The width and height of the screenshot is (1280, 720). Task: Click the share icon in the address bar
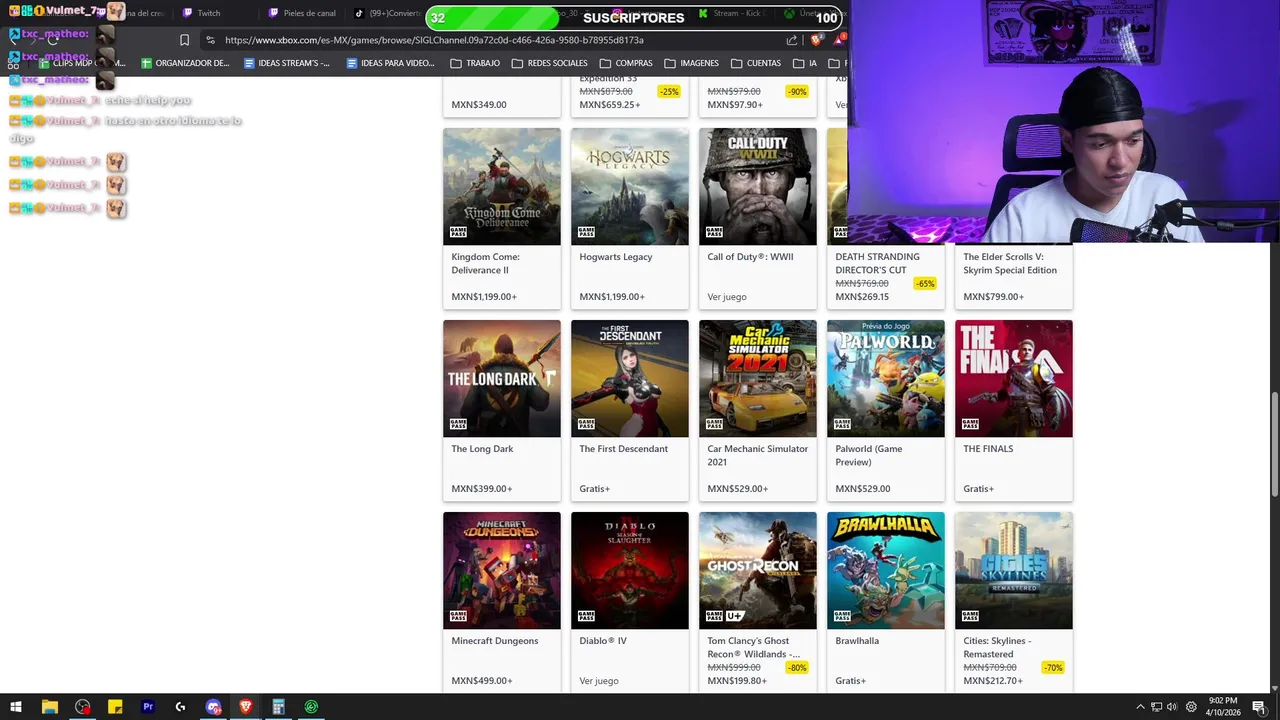792,40
